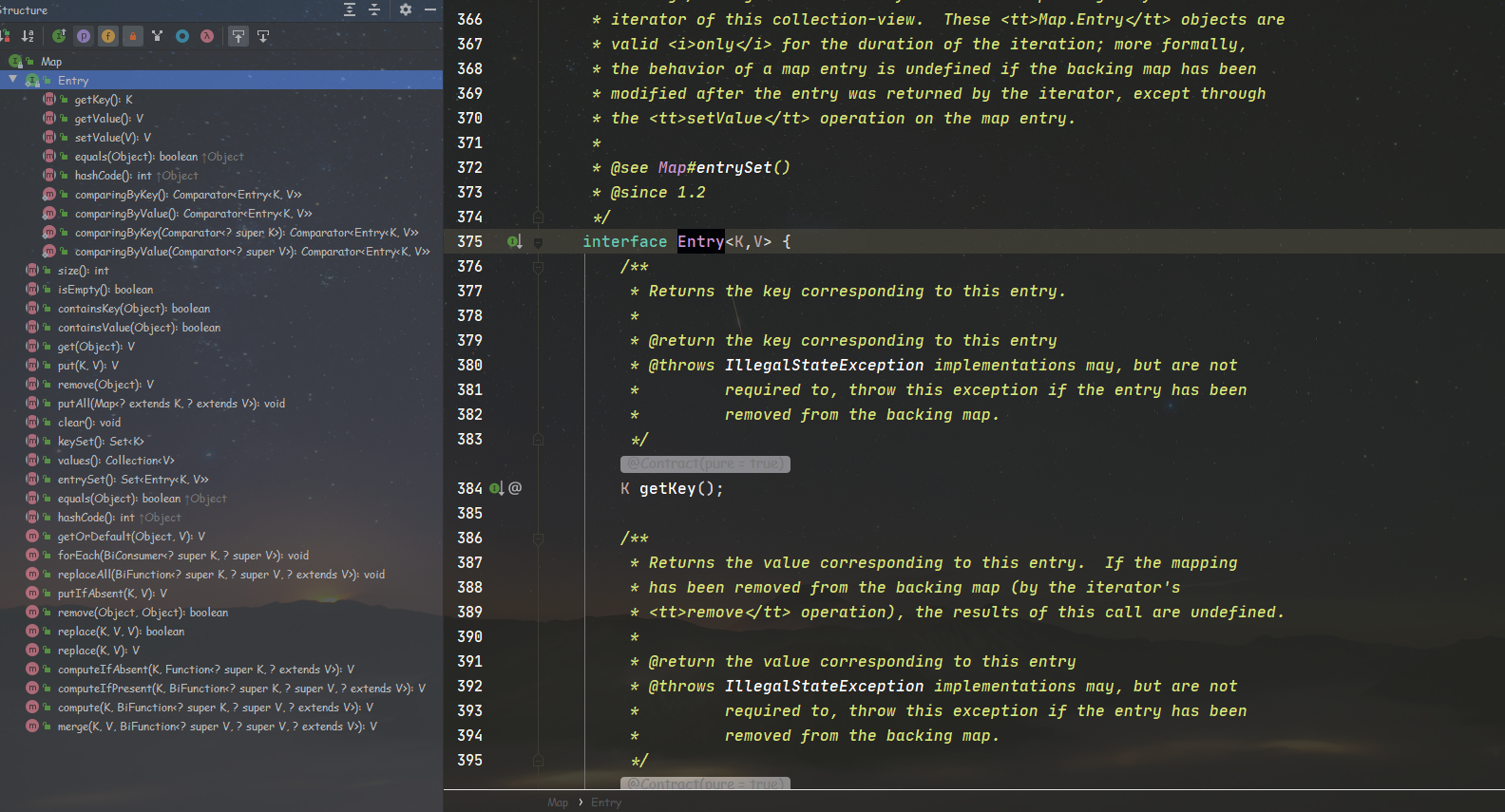Toggle Autoscroll to Source button

(x=238, y=36)
